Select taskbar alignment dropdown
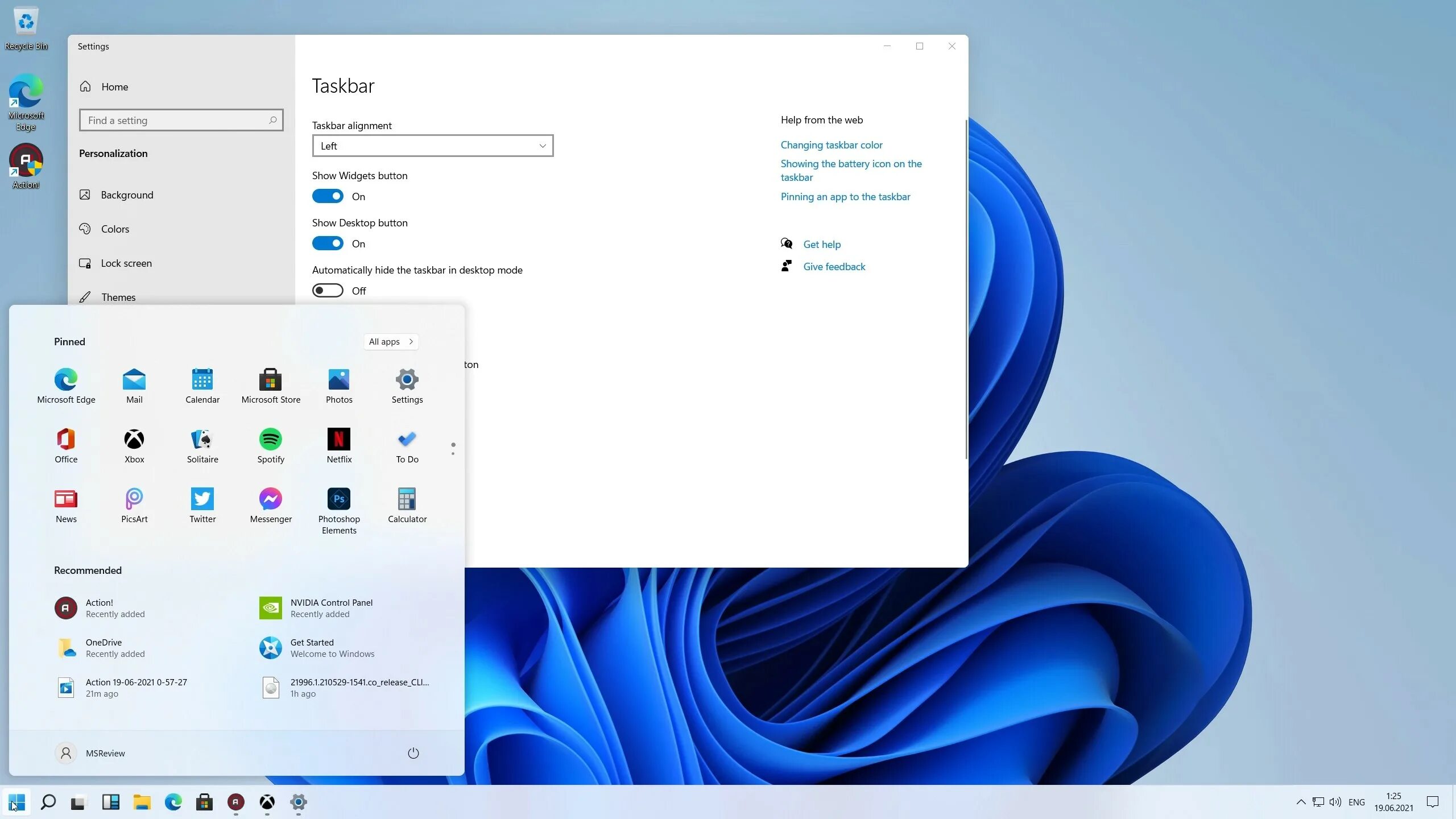Screen dimensions: 1456x819 pyautogui.click(x=432, y=145)
